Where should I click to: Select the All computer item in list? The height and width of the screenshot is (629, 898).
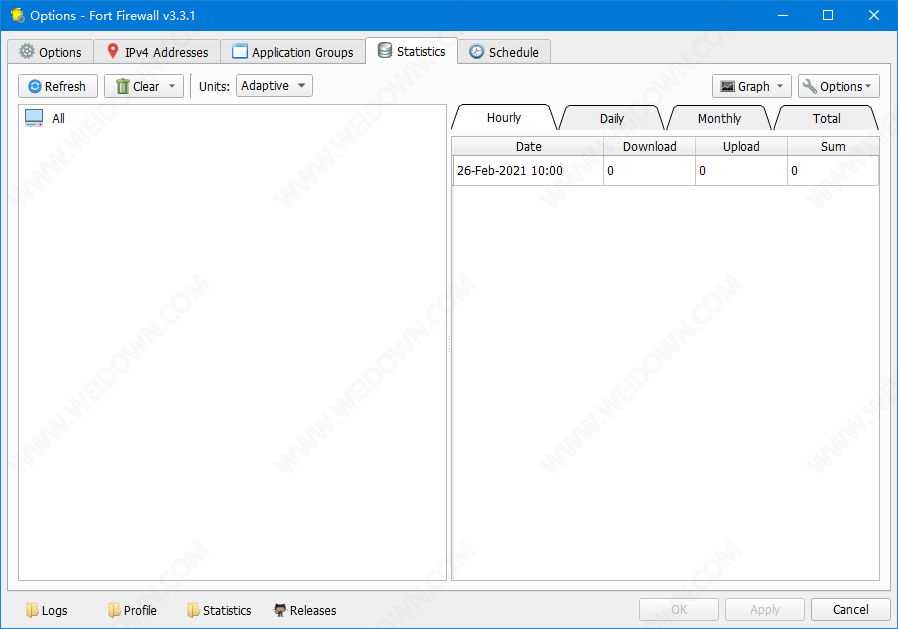pos(233,118)
